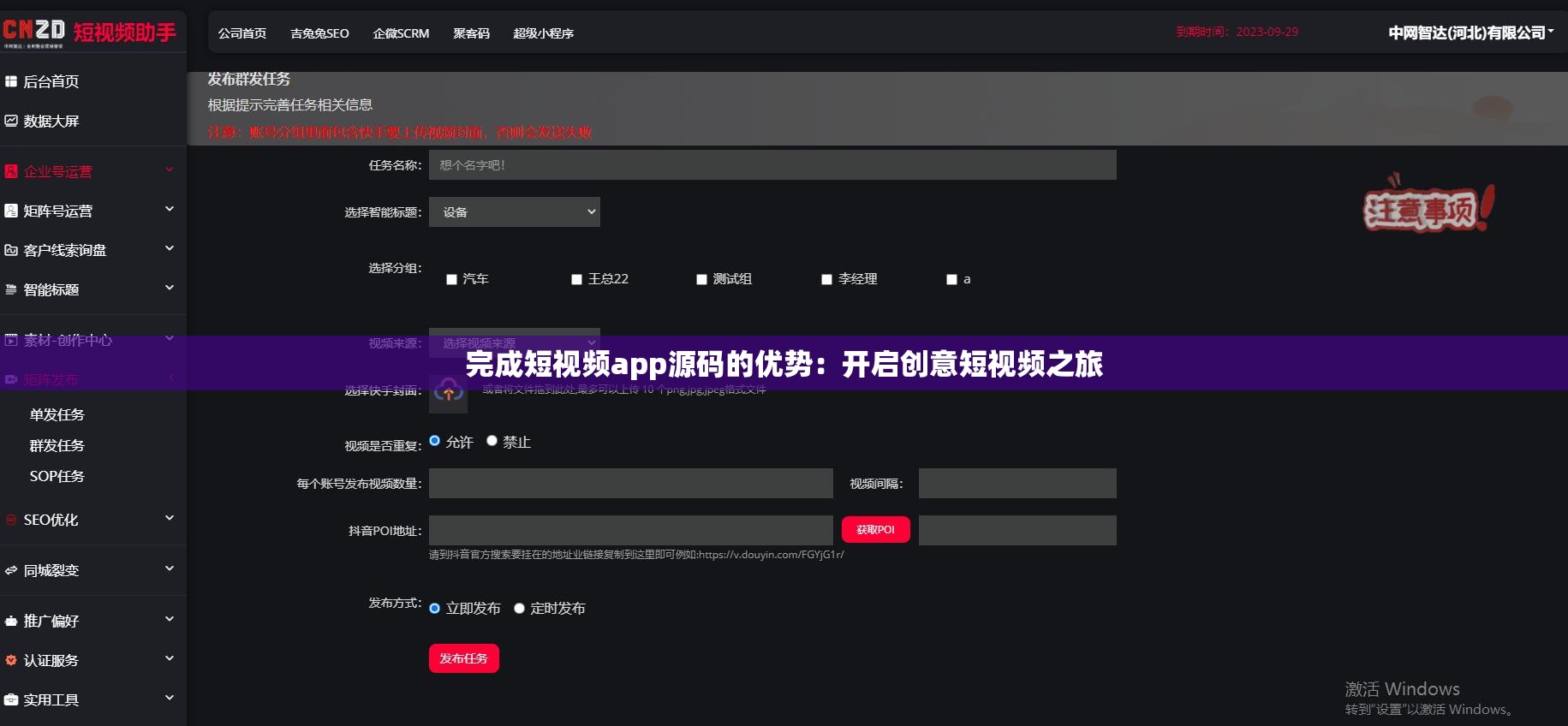The width and height of the screenshot is (1568, 726).
Task: Click the 视频间隔 input field
Action: [1017, 483]
